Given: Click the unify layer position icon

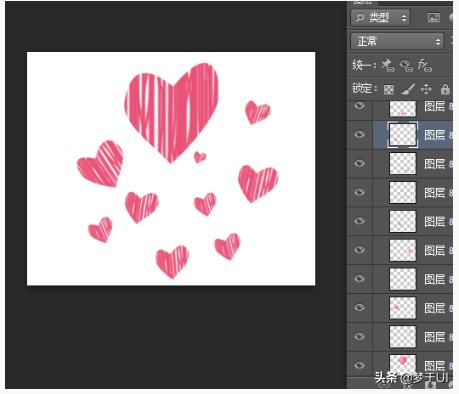Looking at the screenshot, I should [x=388, y=65].
